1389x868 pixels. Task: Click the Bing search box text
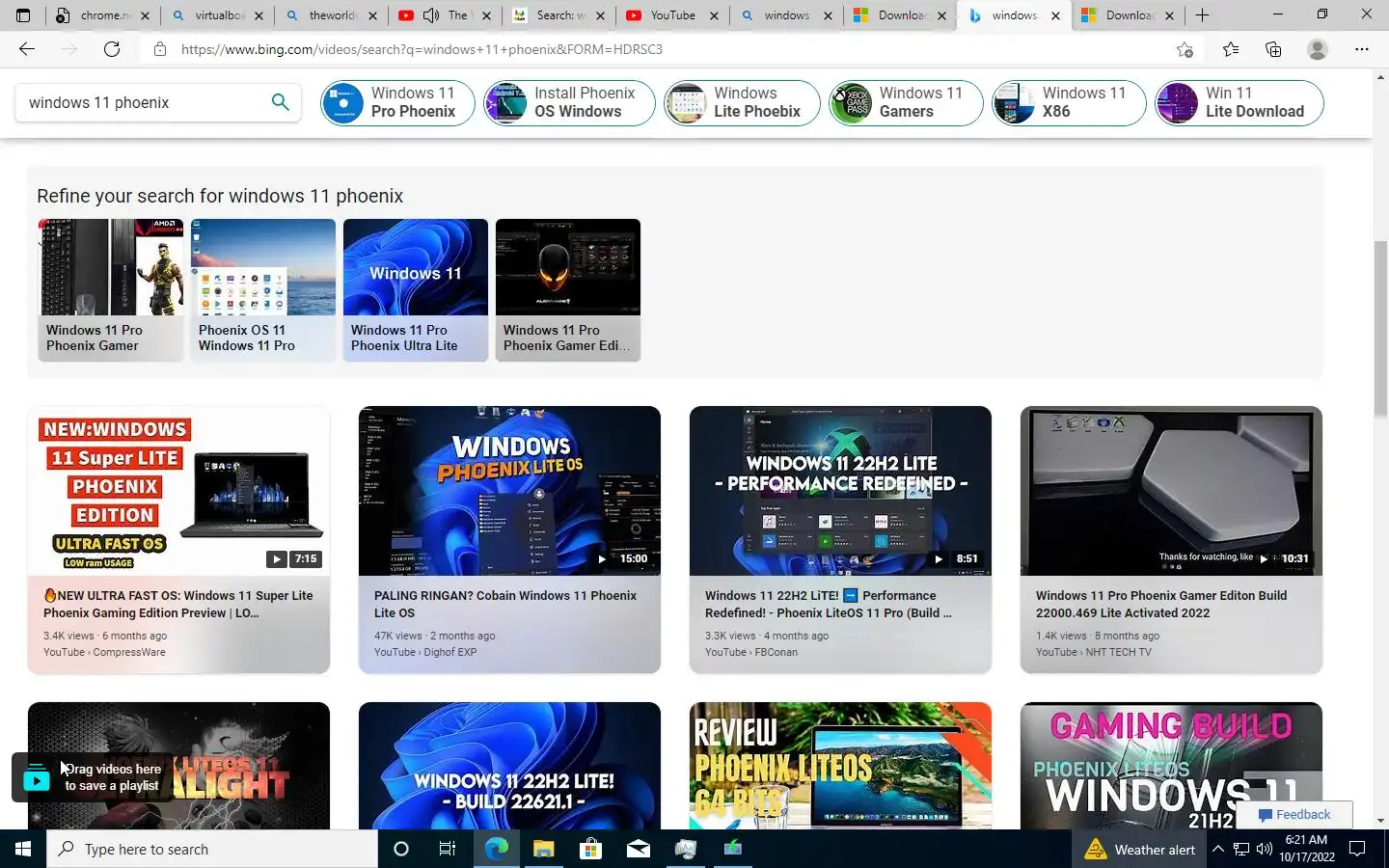pyautogui.click(x=98, y=102)
